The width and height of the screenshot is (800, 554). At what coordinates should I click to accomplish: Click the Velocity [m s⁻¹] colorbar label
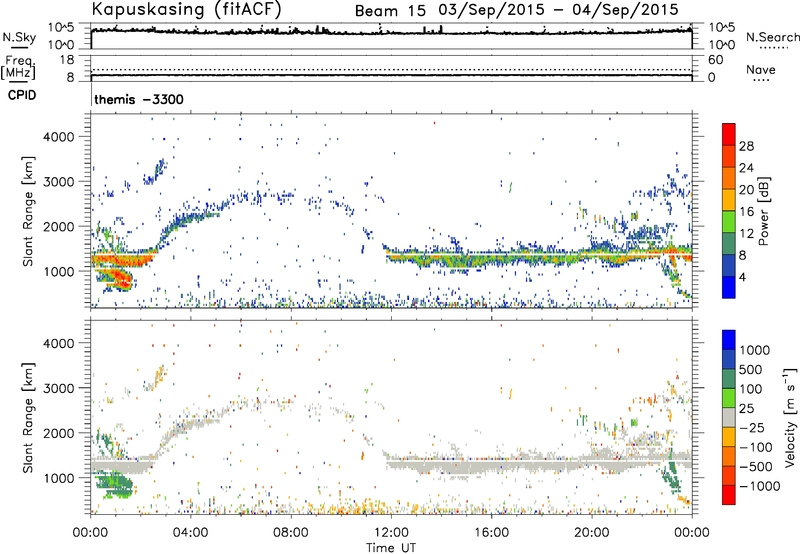[x=789, y=417]
